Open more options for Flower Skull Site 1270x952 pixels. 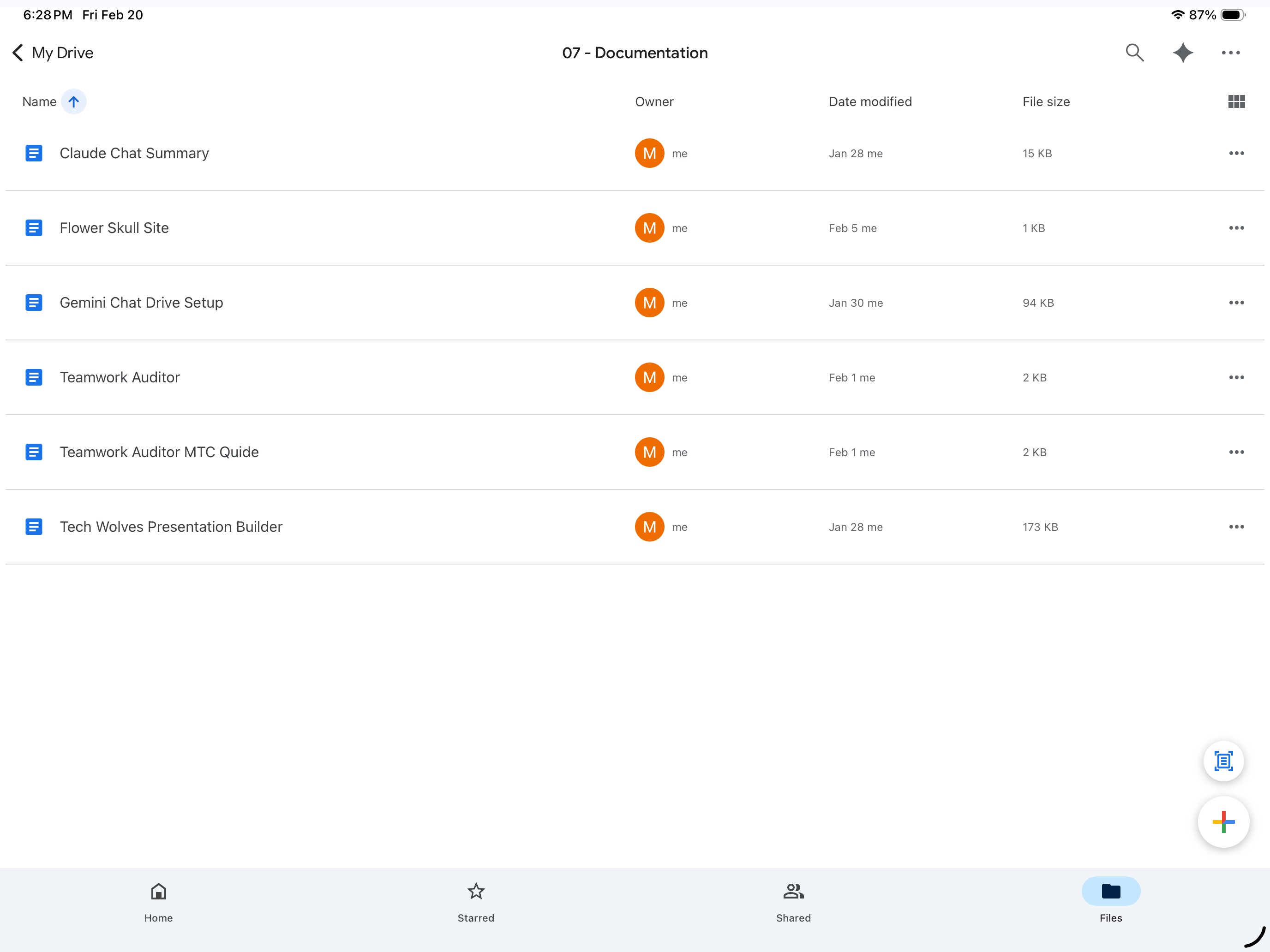tap(1236, 228)
